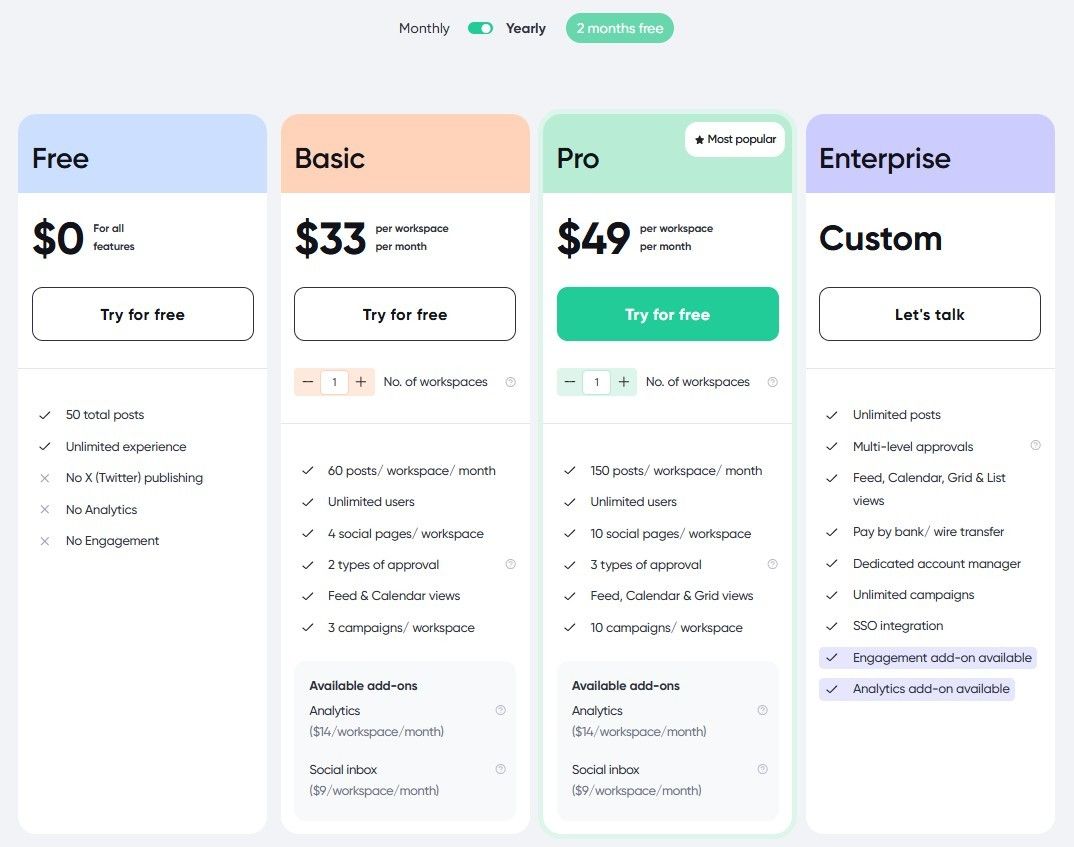
Task: Select the Basic workspace number input field
Action: pyautogui.click(x=335, y=381)
